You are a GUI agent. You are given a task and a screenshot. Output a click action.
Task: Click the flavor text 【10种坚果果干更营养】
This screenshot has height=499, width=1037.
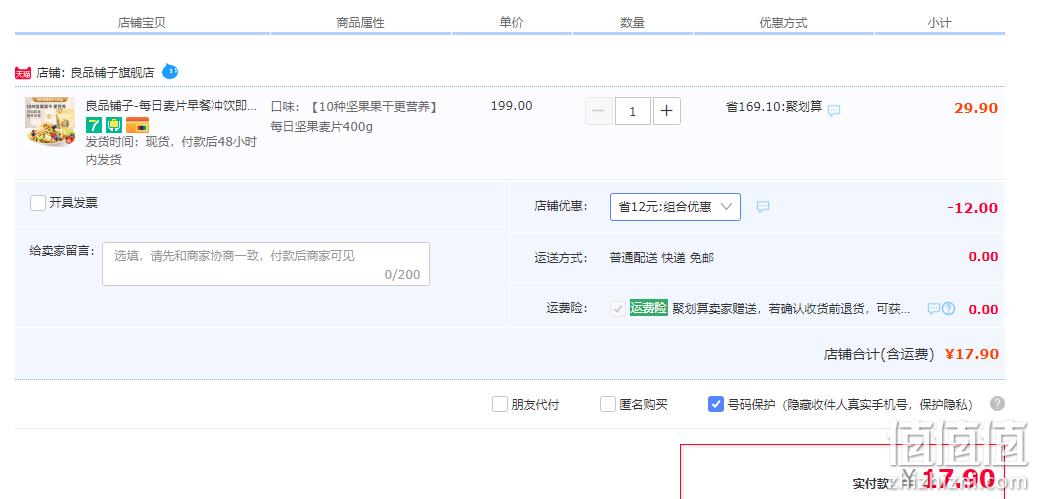point(372,106)
